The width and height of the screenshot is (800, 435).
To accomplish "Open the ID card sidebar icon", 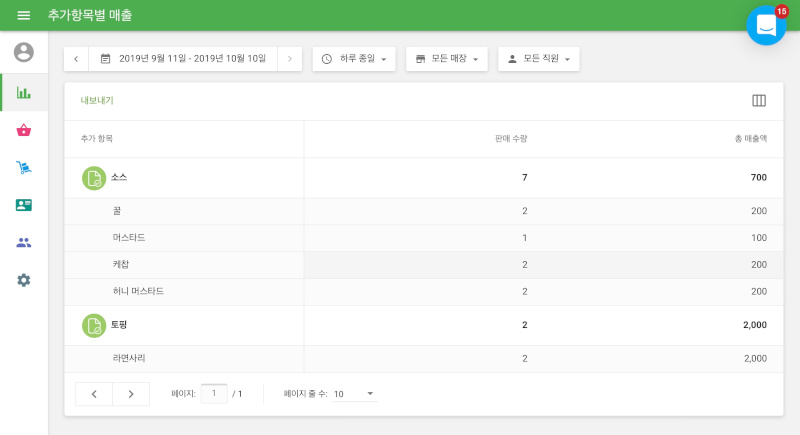I will click(24, 205).
